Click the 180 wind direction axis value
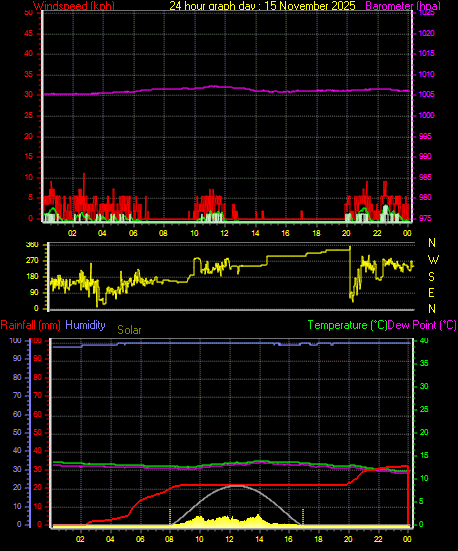The height and width of the screenshot is (551, 458). [x=32, y=277]
